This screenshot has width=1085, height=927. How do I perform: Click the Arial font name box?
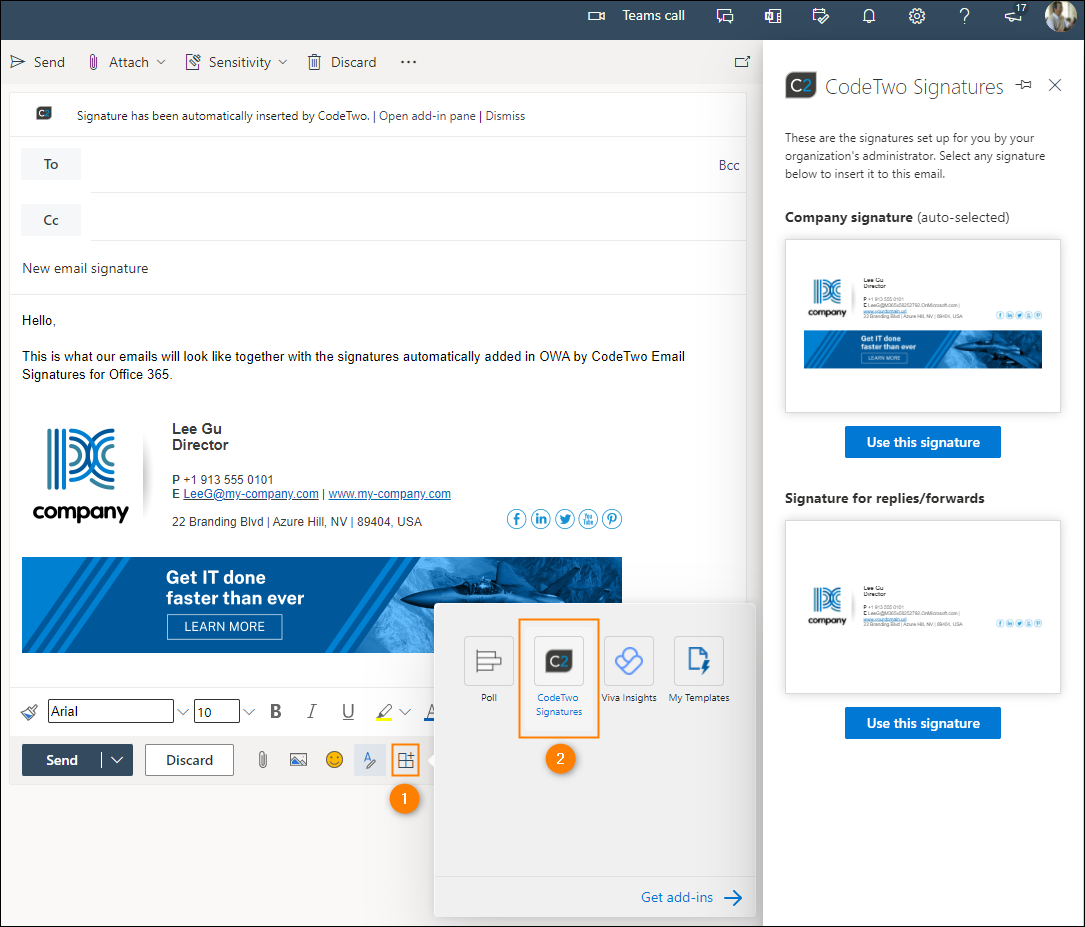coord(111,711)
